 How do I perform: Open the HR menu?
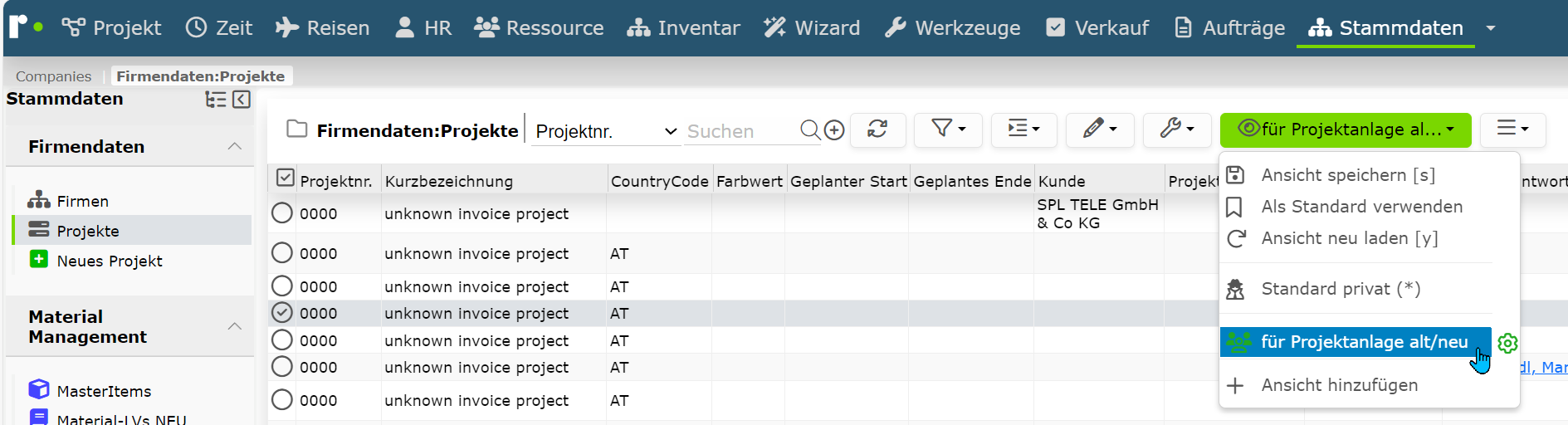tap(423, 27)
